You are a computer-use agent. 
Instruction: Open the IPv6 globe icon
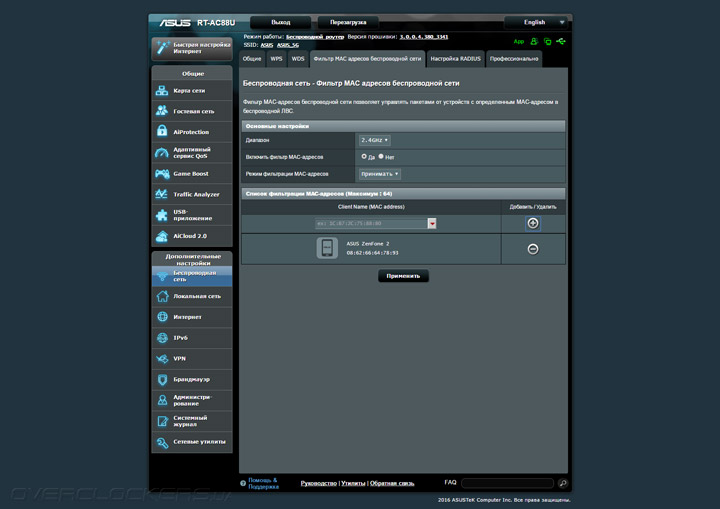[x=162, y=338]
